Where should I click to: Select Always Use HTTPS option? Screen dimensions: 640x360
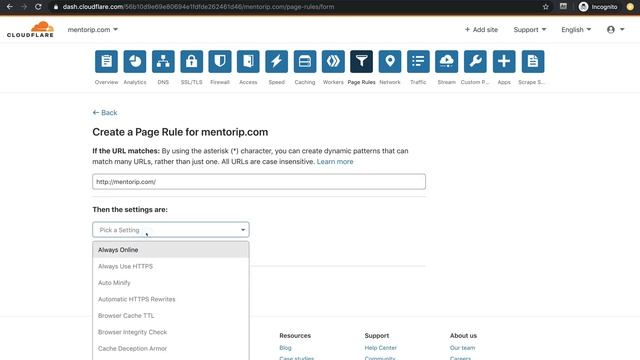pyautogui.click(x=171, y=266)
